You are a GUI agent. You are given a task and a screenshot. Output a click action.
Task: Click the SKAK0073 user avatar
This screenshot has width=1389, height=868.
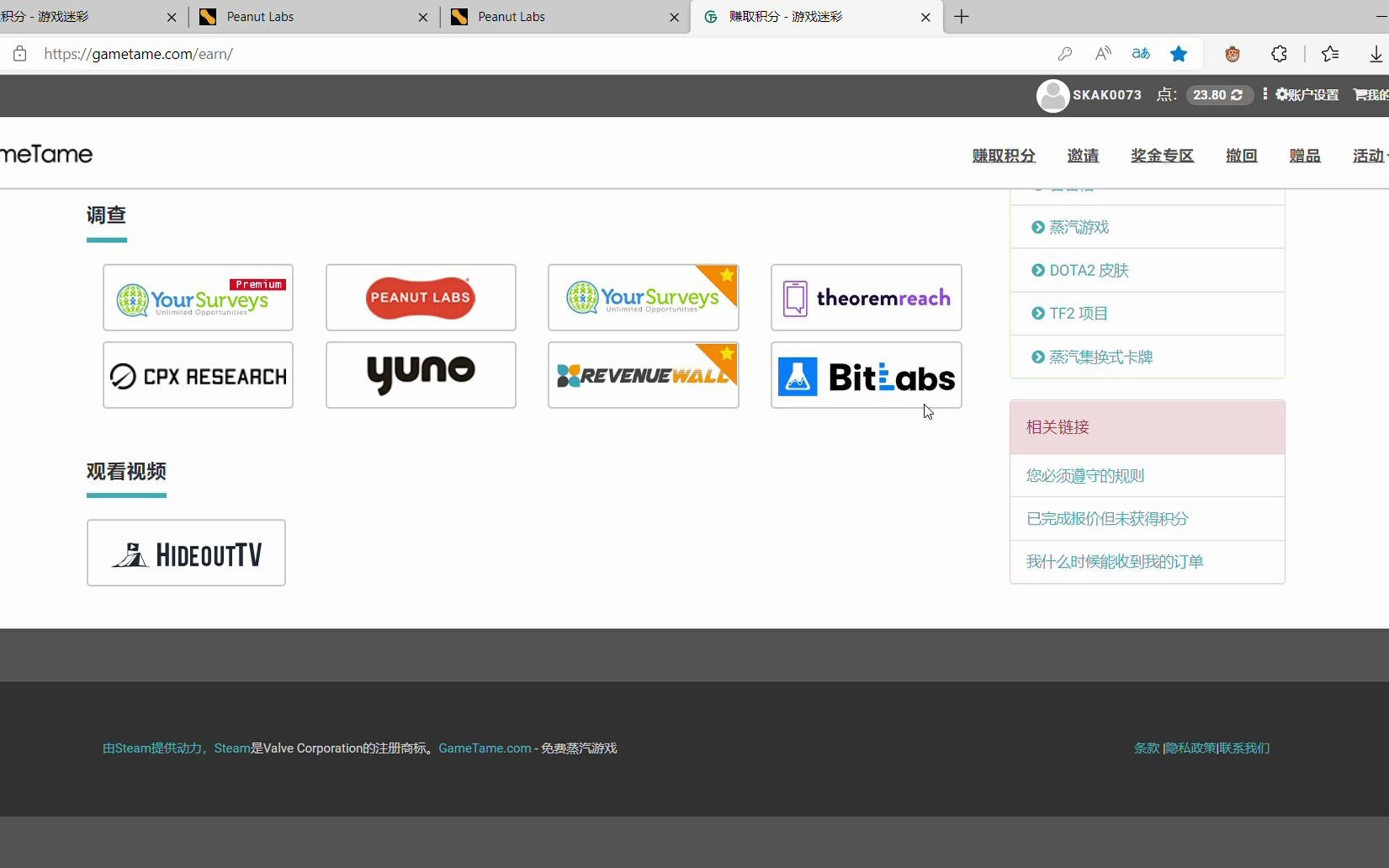[x=1052, y=95]
